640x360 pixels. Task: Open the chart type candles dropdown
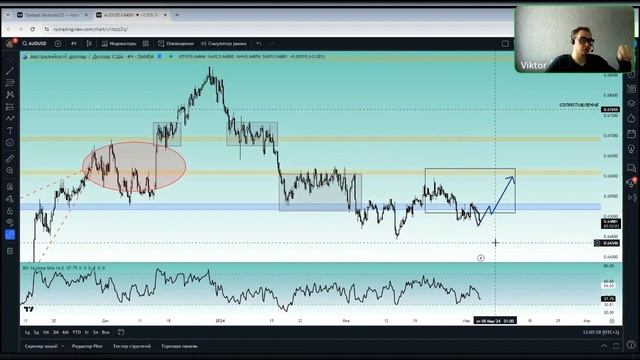[89, 43]
